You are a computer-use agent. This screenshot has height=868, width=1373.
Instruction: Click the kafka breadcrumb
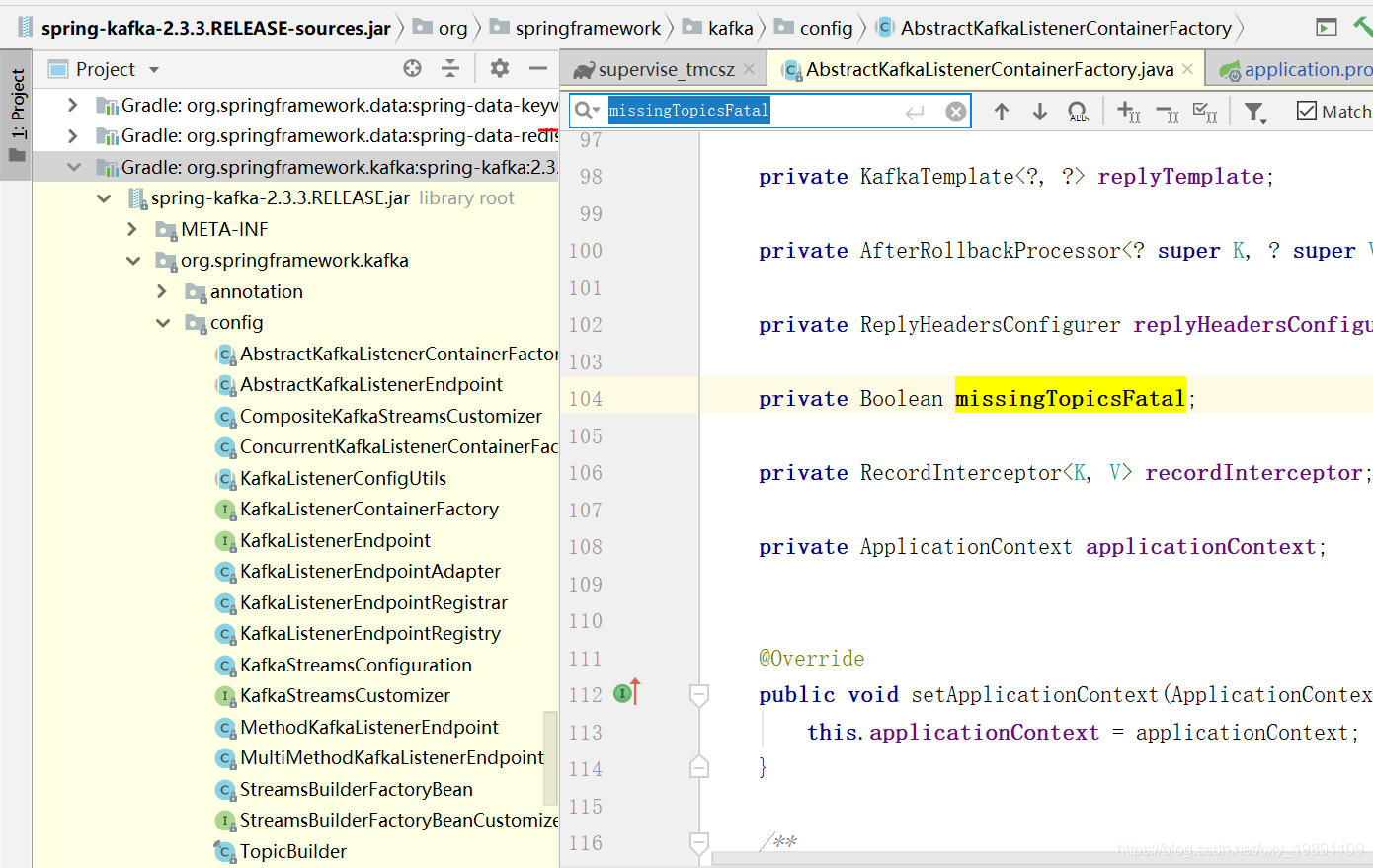click(x=718, y=28)
